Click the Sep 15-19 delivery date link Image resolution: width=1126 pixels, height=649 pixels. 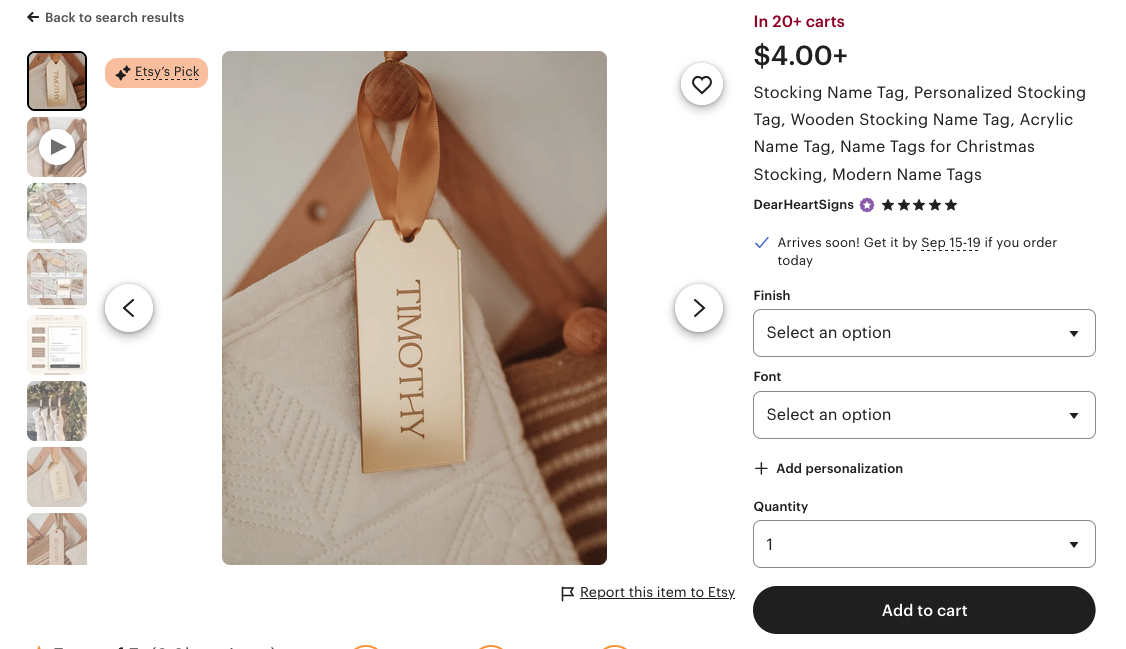tap(949, 242)
